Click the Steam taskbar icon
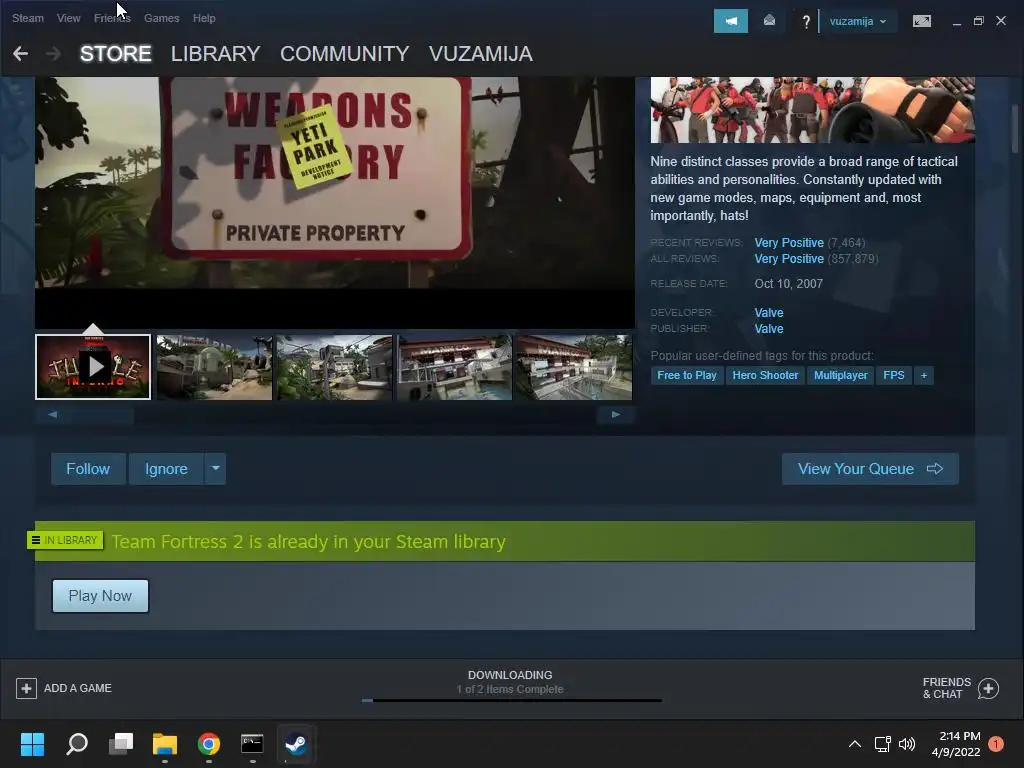This screenshot has height=768, width=1024. [x=296, y=743]
